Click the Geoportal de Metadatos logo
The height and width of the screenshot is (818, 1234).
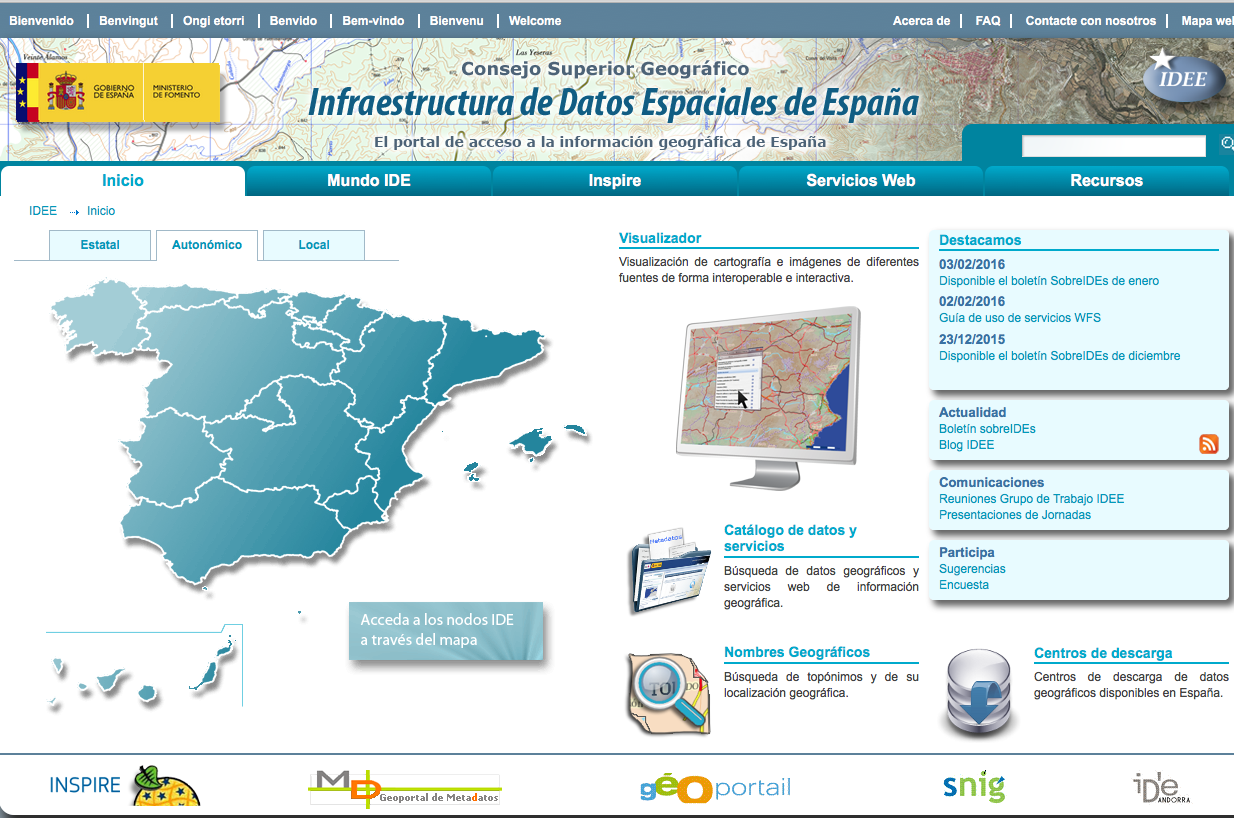pyautogui.click(x=404, y=788)
